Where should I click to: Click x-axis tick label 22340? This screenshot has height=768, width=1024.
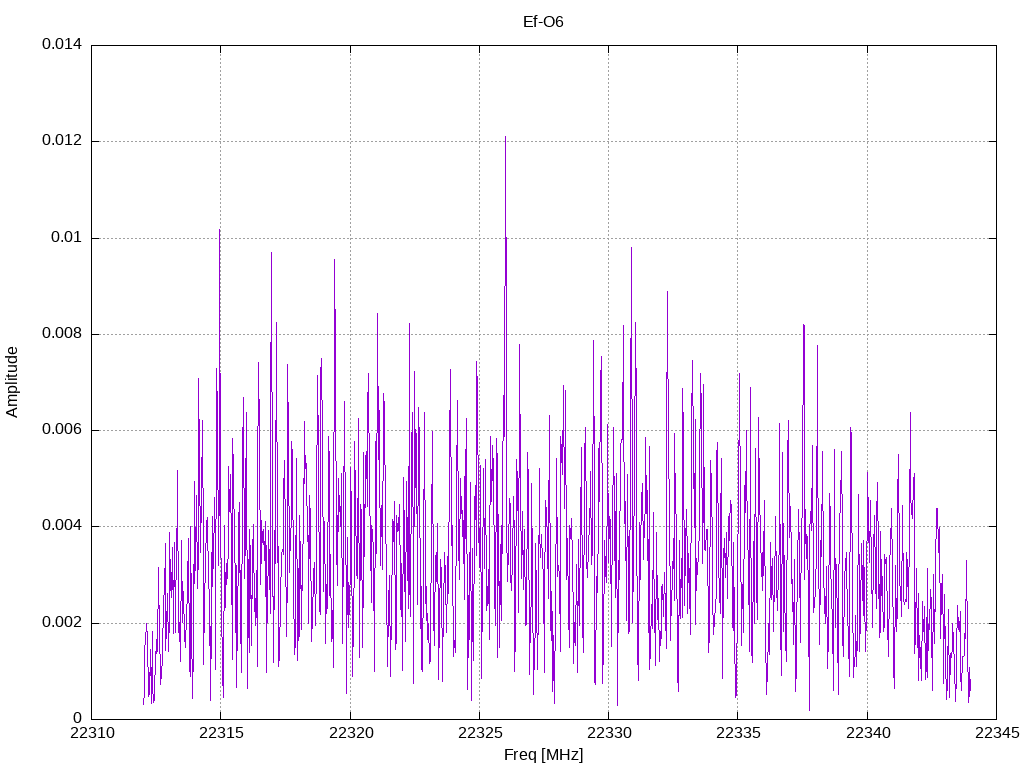click(868, 733)
